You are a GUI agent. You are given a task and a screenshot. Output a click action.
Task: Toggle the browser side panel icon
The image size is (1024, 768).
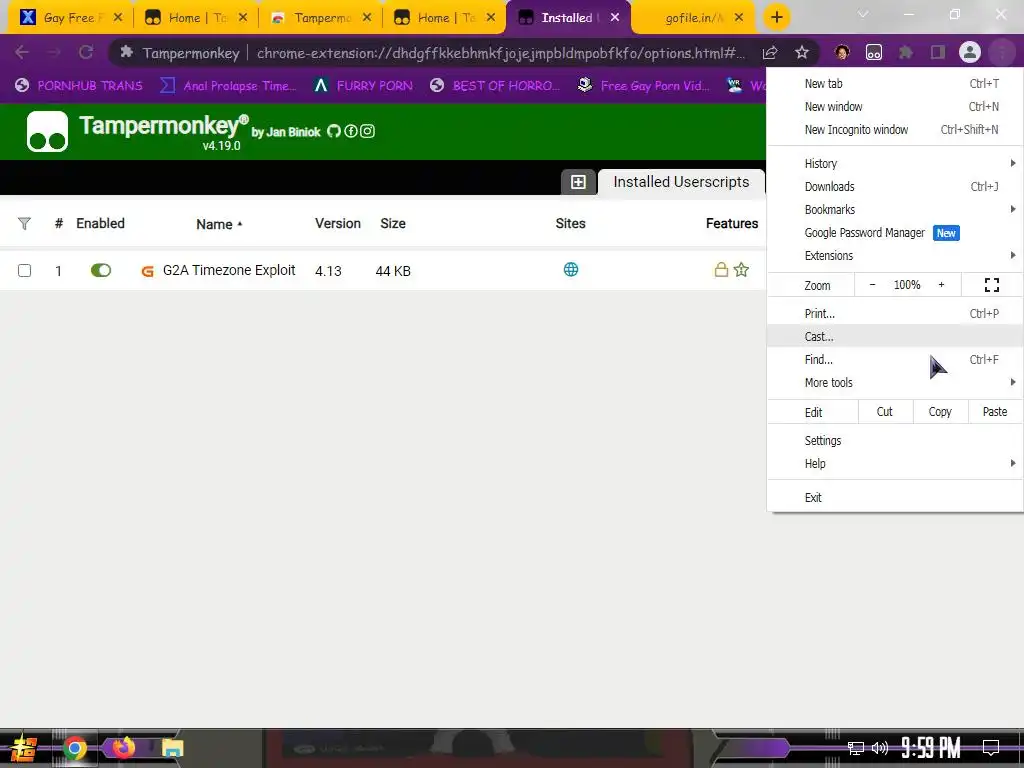[938, 52]
